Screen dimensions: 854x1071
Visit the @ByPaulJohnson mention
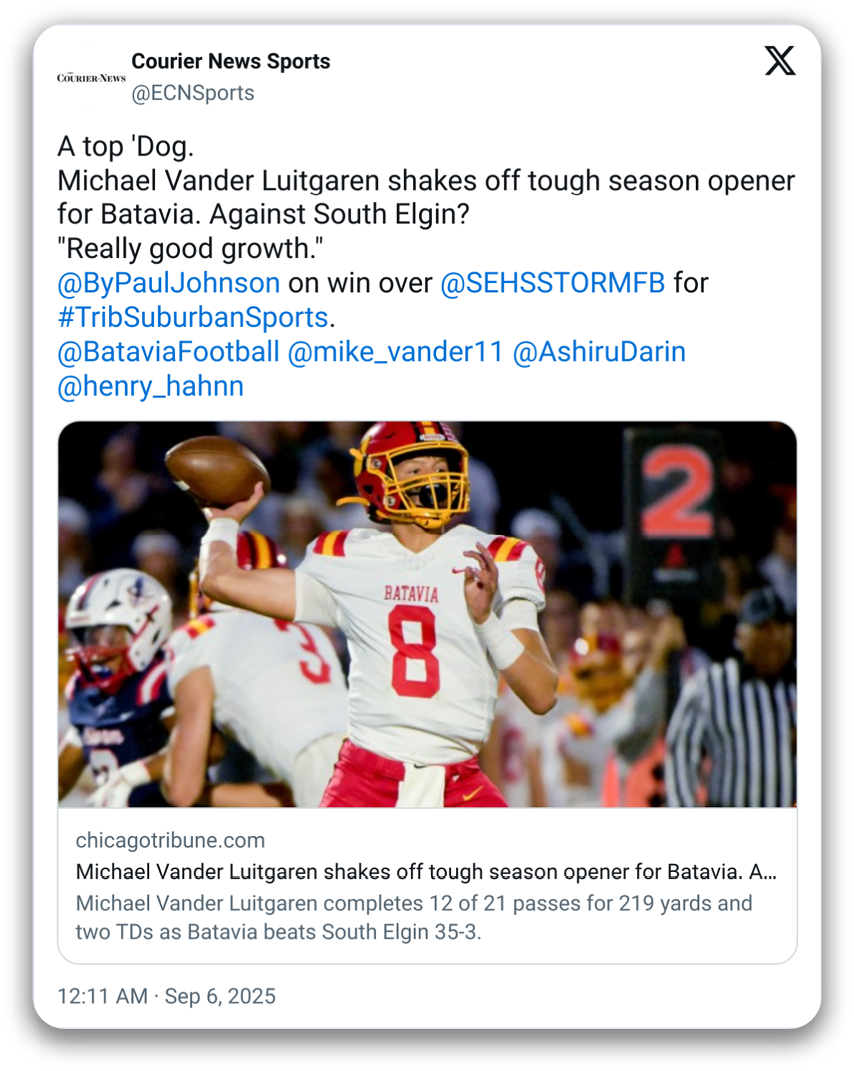169,283
